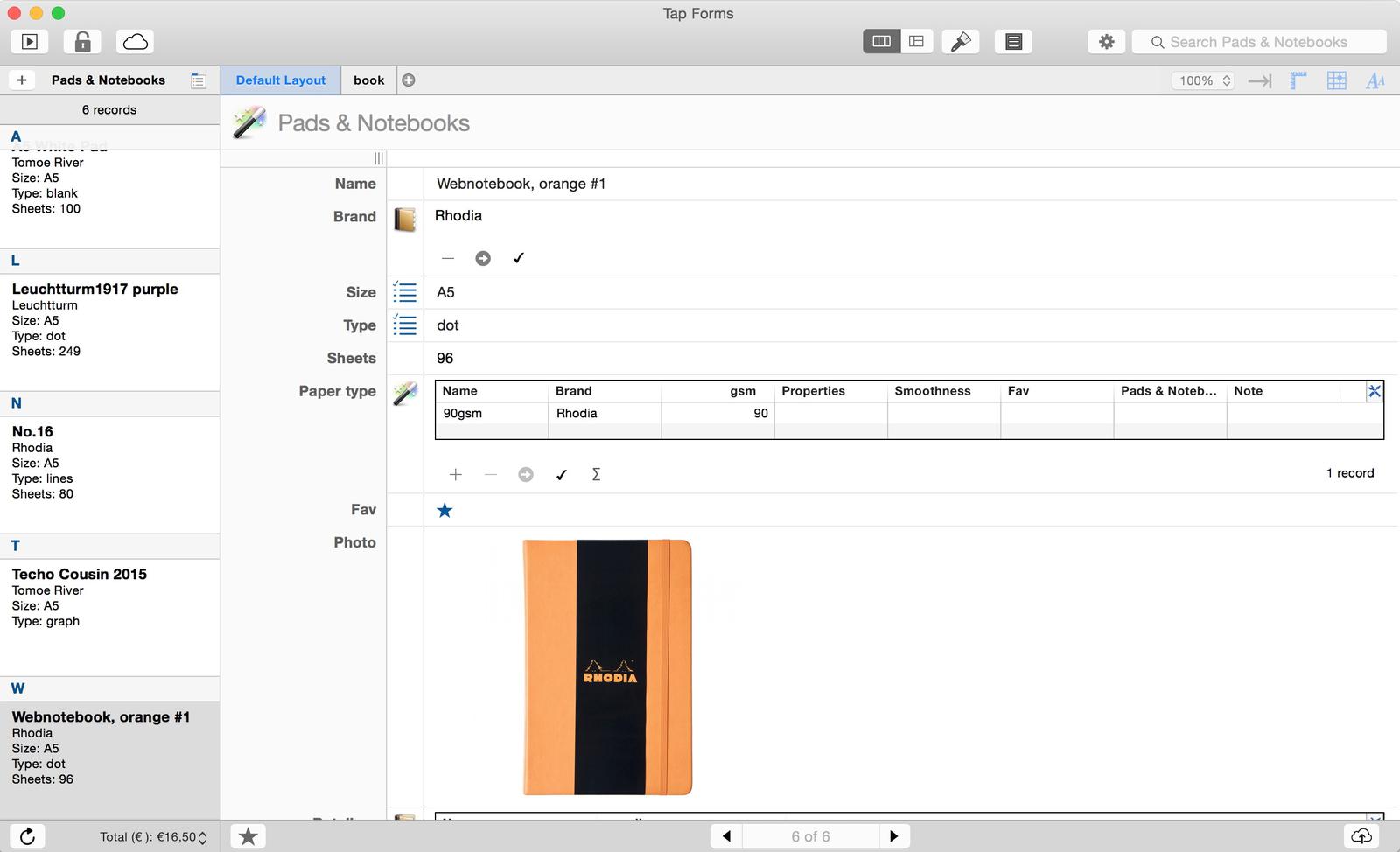Select the Leuchtturm1917 purple record
This screenshot has height=852, width=1400.
(109, 332)
